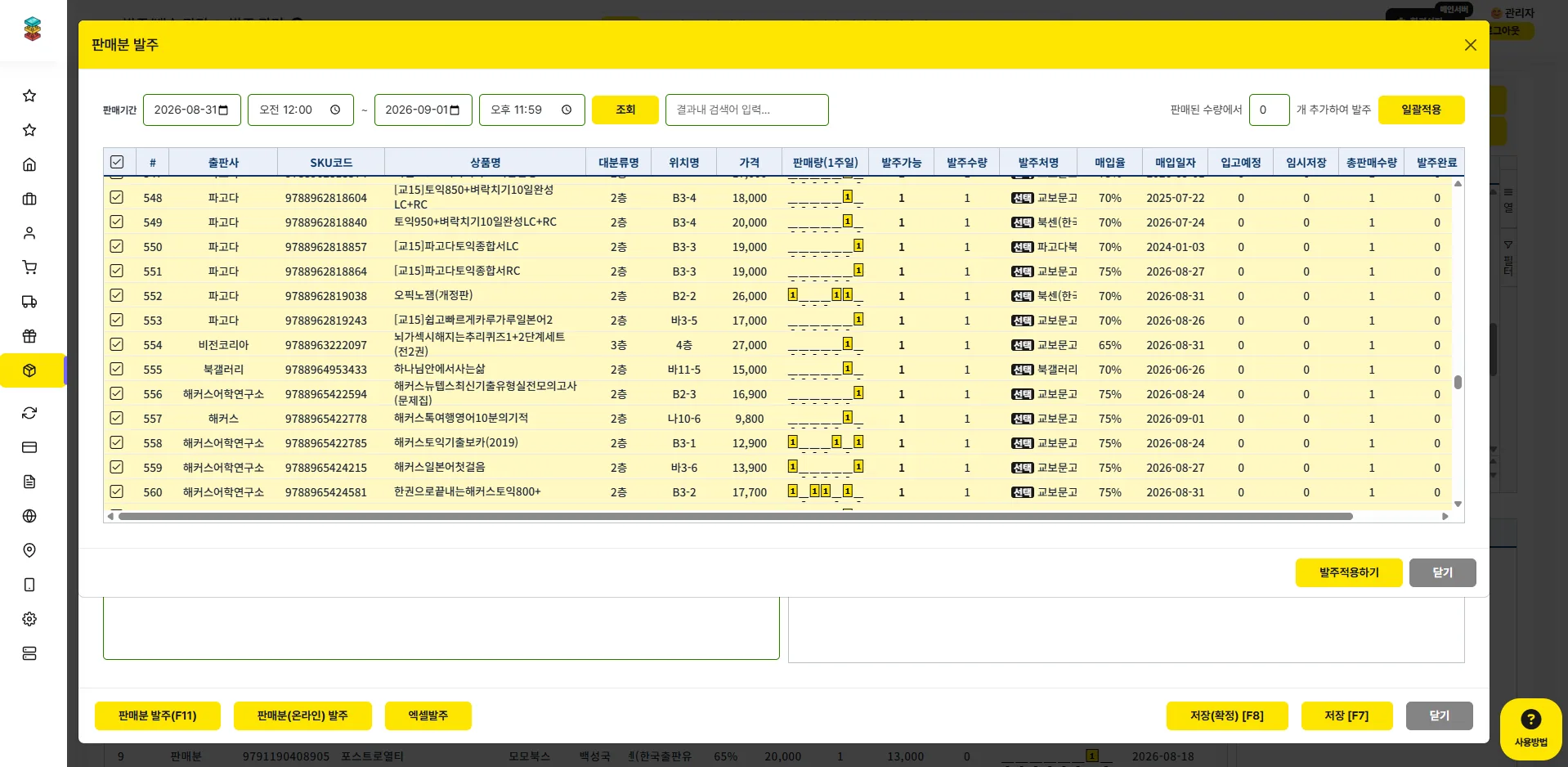Uncheck the checkbox for row 560
The height and width of the screenshot is (767, 1568).
pos(117,491)
